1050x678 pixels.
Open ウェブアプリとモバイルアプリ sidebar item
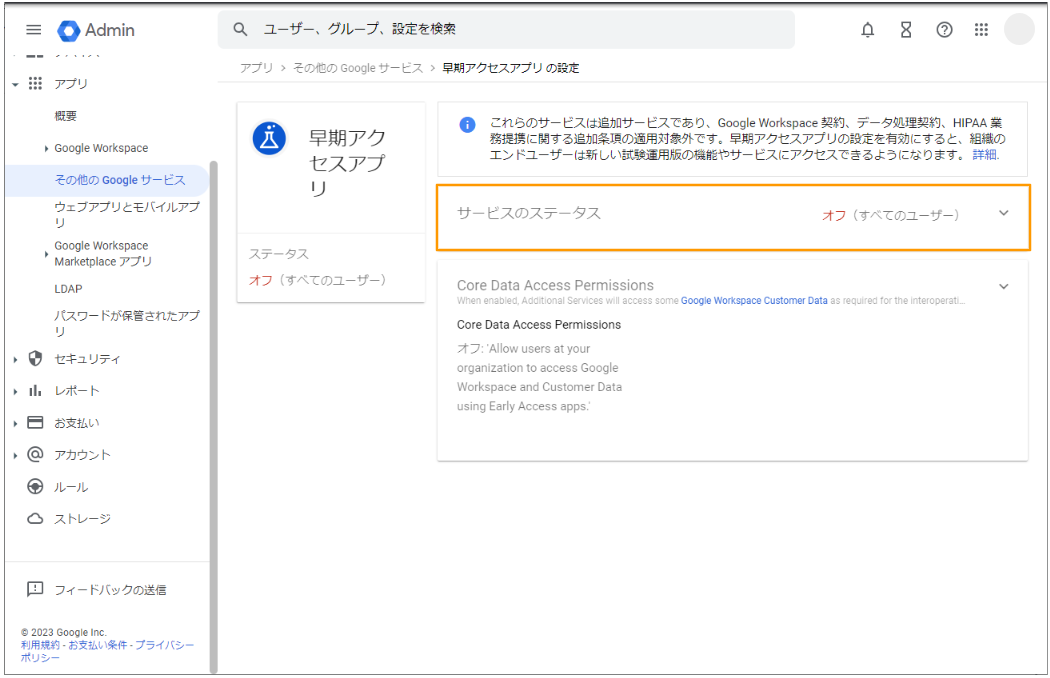pyautogui.click(x=127, y=214)
